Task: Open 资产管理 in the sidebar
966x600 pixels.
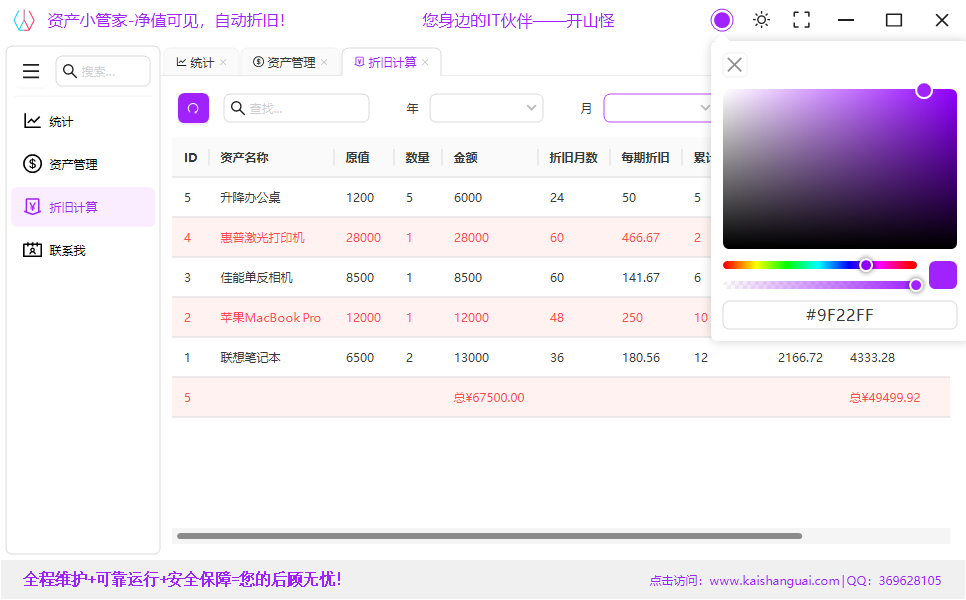Action: pyautogui.click(x=83, y=164)
